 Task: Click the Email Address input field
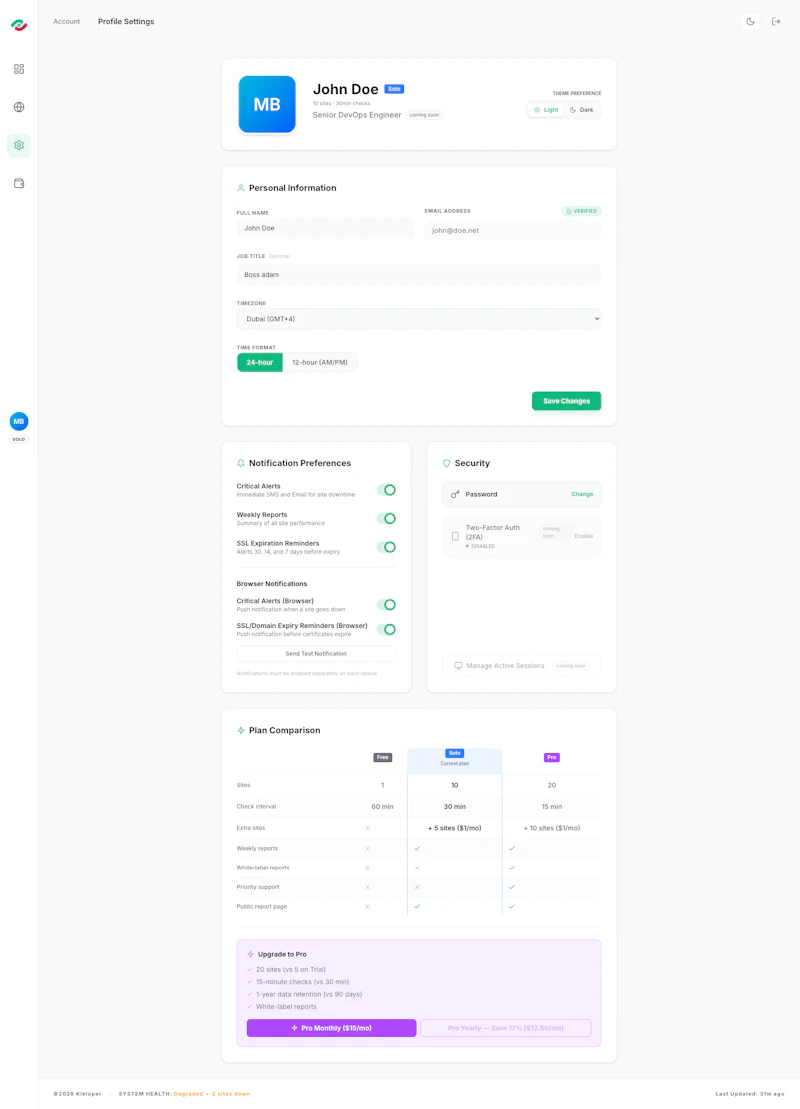tap(513, 231)
